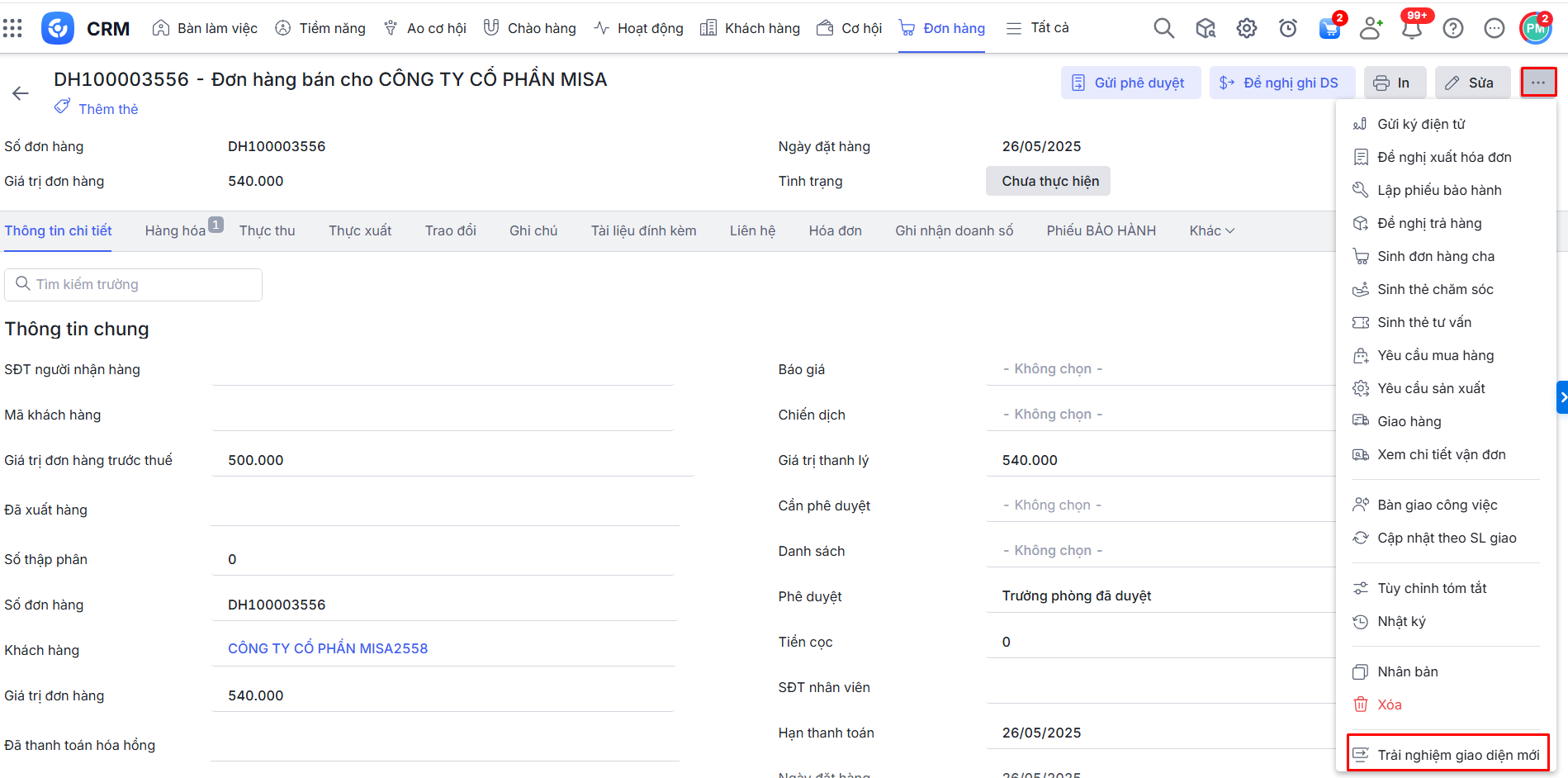Click the Gửi phê duyệt button

coord(1130,83)
